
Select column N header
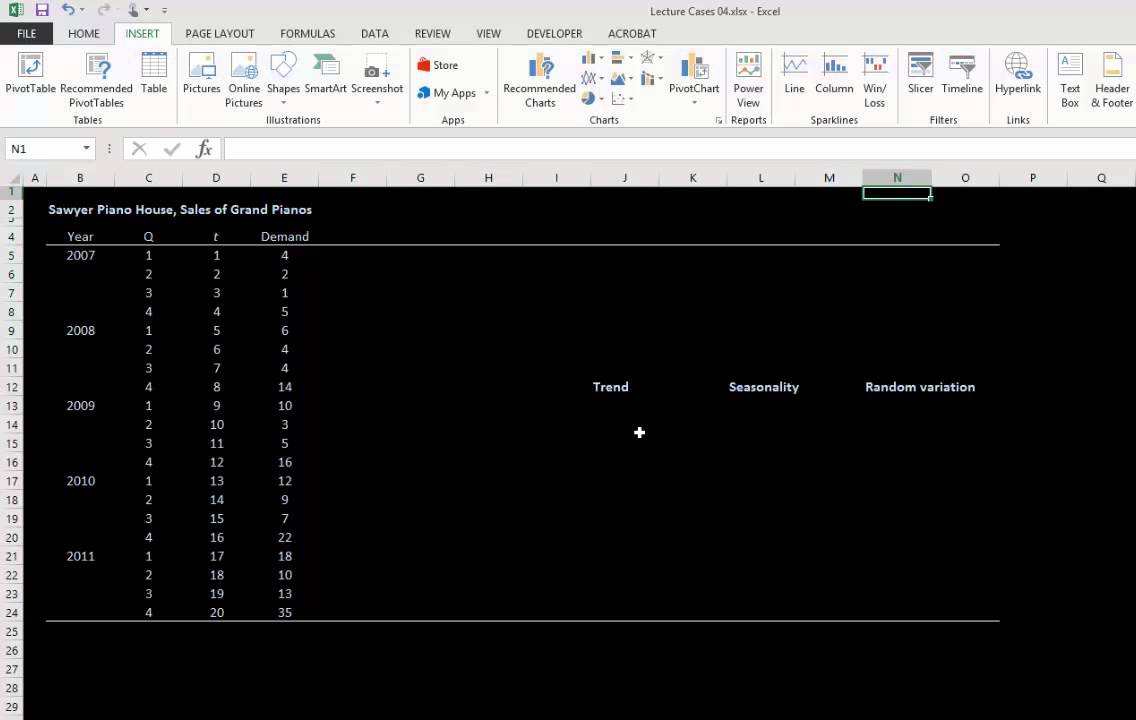pos(897,178)
